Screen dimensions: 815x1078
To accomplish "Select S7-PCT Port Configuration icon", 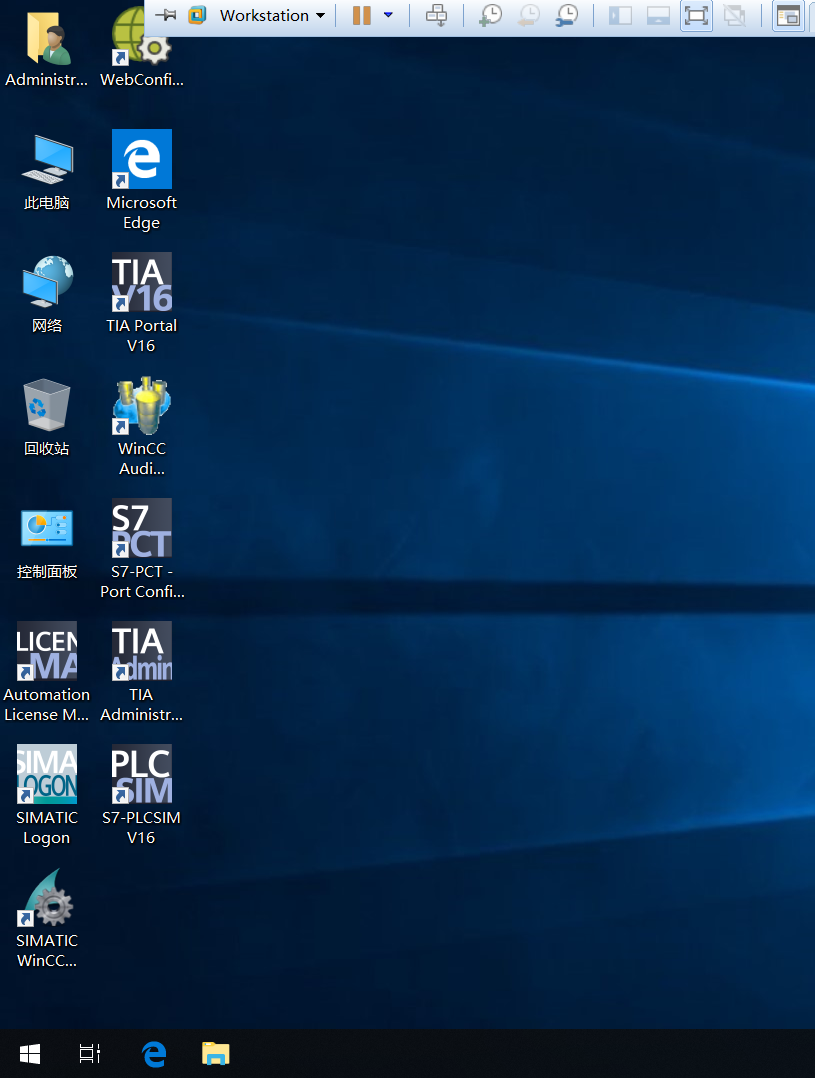I will click(x=141, y=529).
